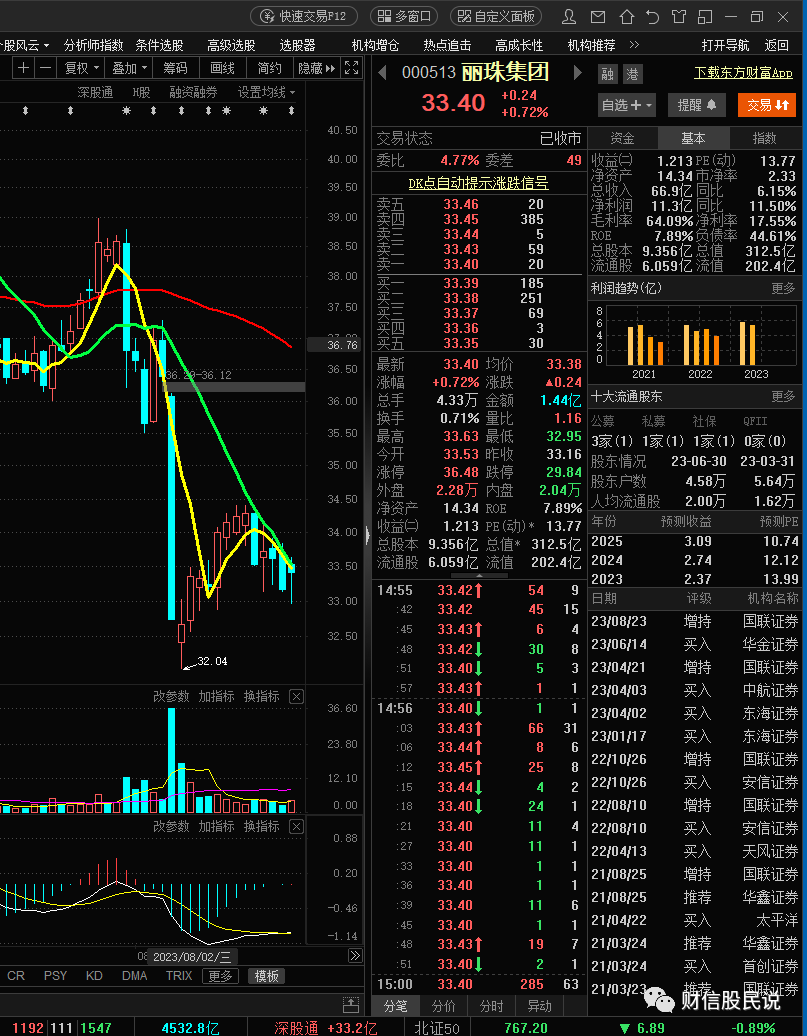The image size is (807, 1036).
Task: Close the MACD indicator panel
Action: tap(297, 827)
